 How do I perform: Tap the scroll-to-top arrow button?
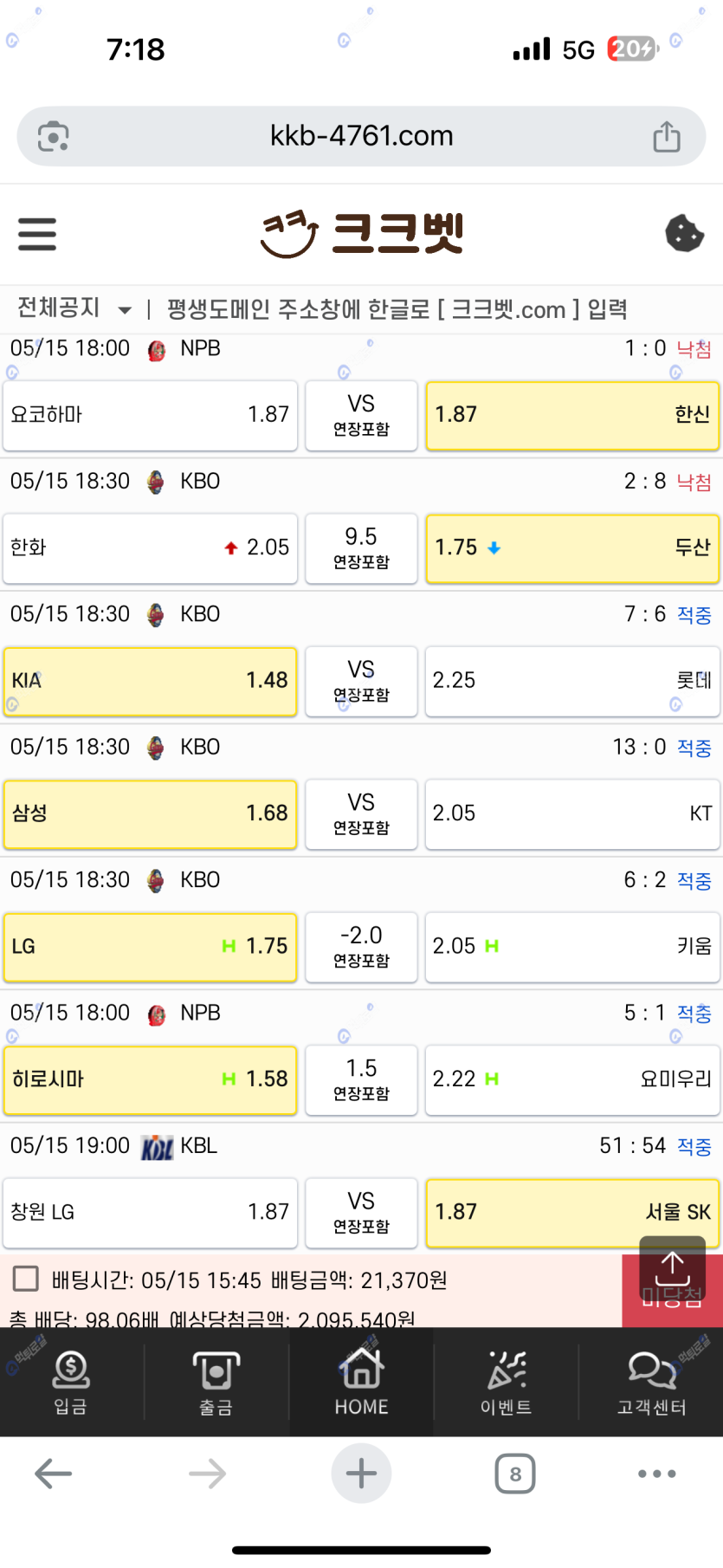[672, 1269]
